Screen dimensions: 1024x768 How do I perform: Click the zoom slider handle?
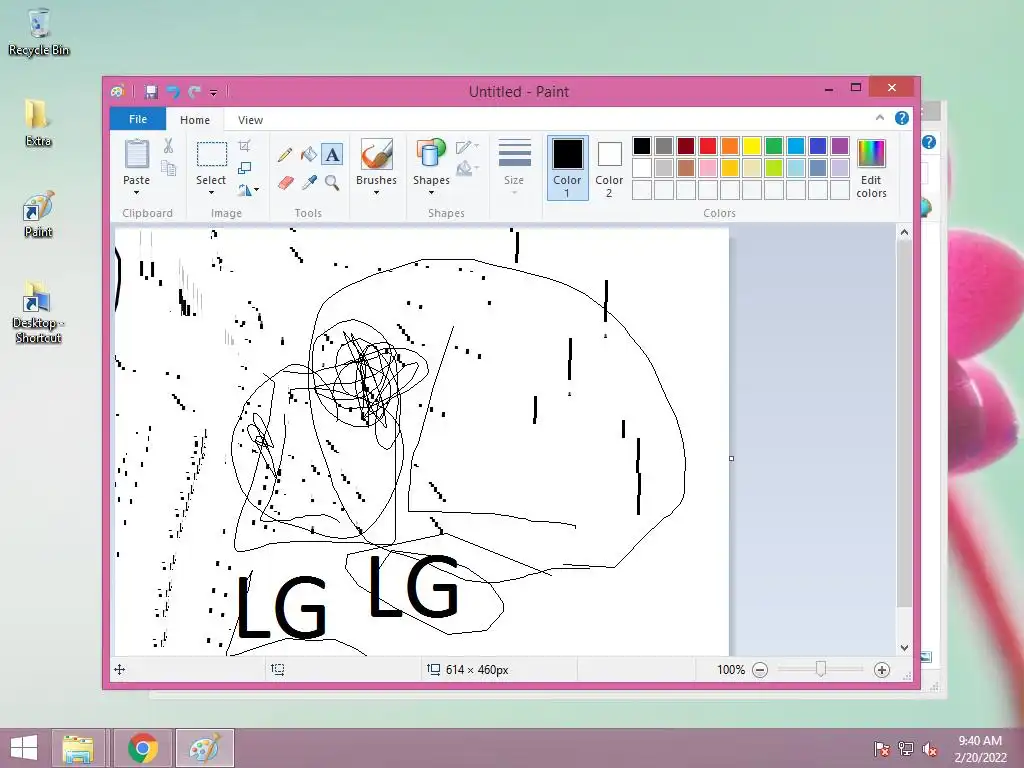[821, 669]
